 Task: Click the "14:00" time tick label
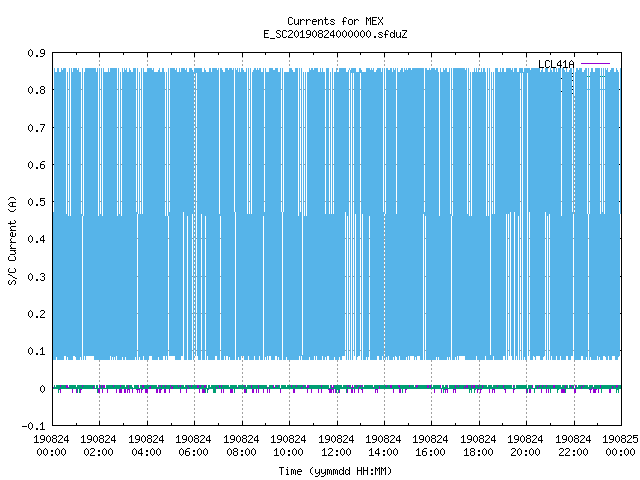[383, 452]
